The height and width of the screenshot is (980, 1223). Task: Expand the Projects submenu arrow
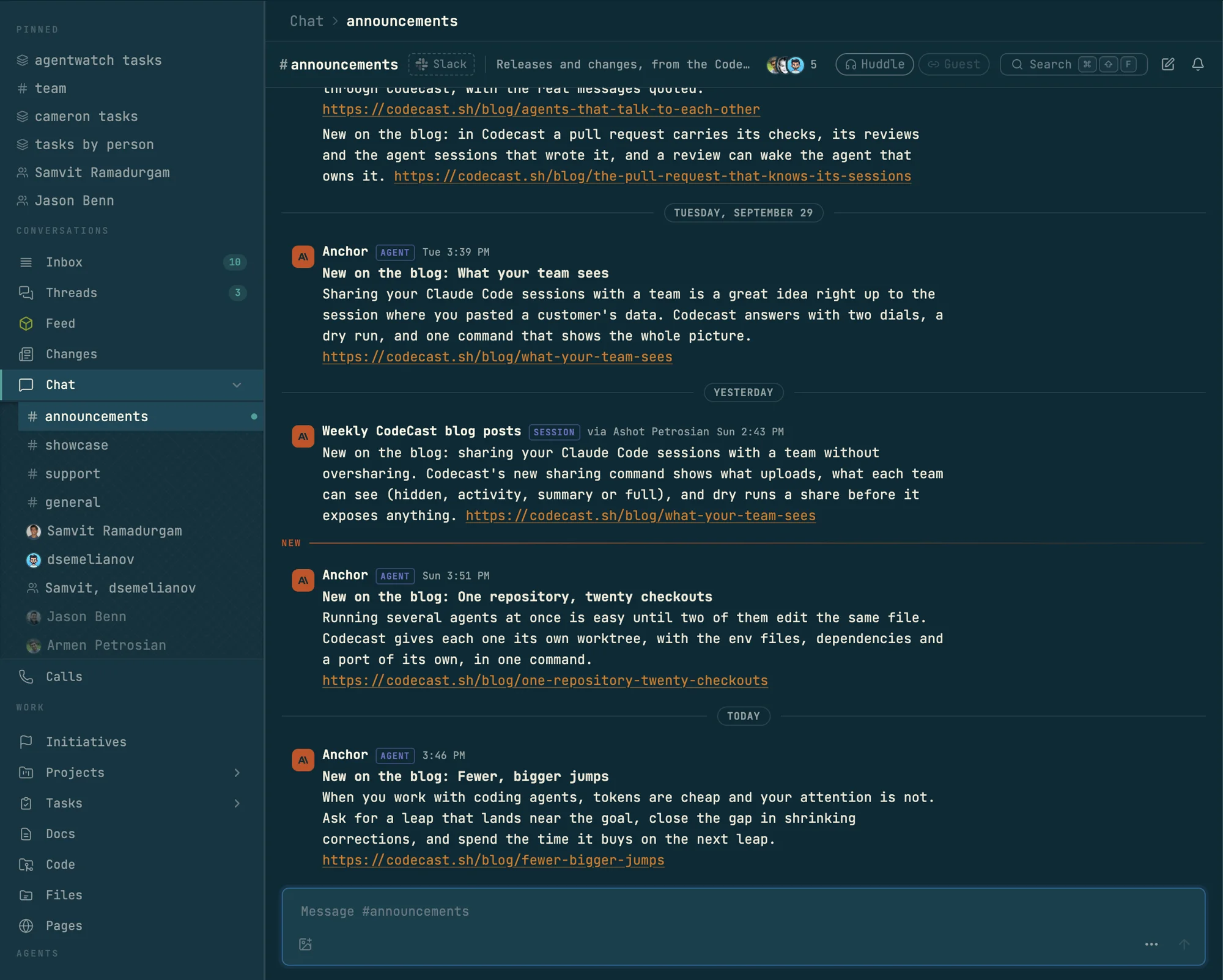coord(237,773)
